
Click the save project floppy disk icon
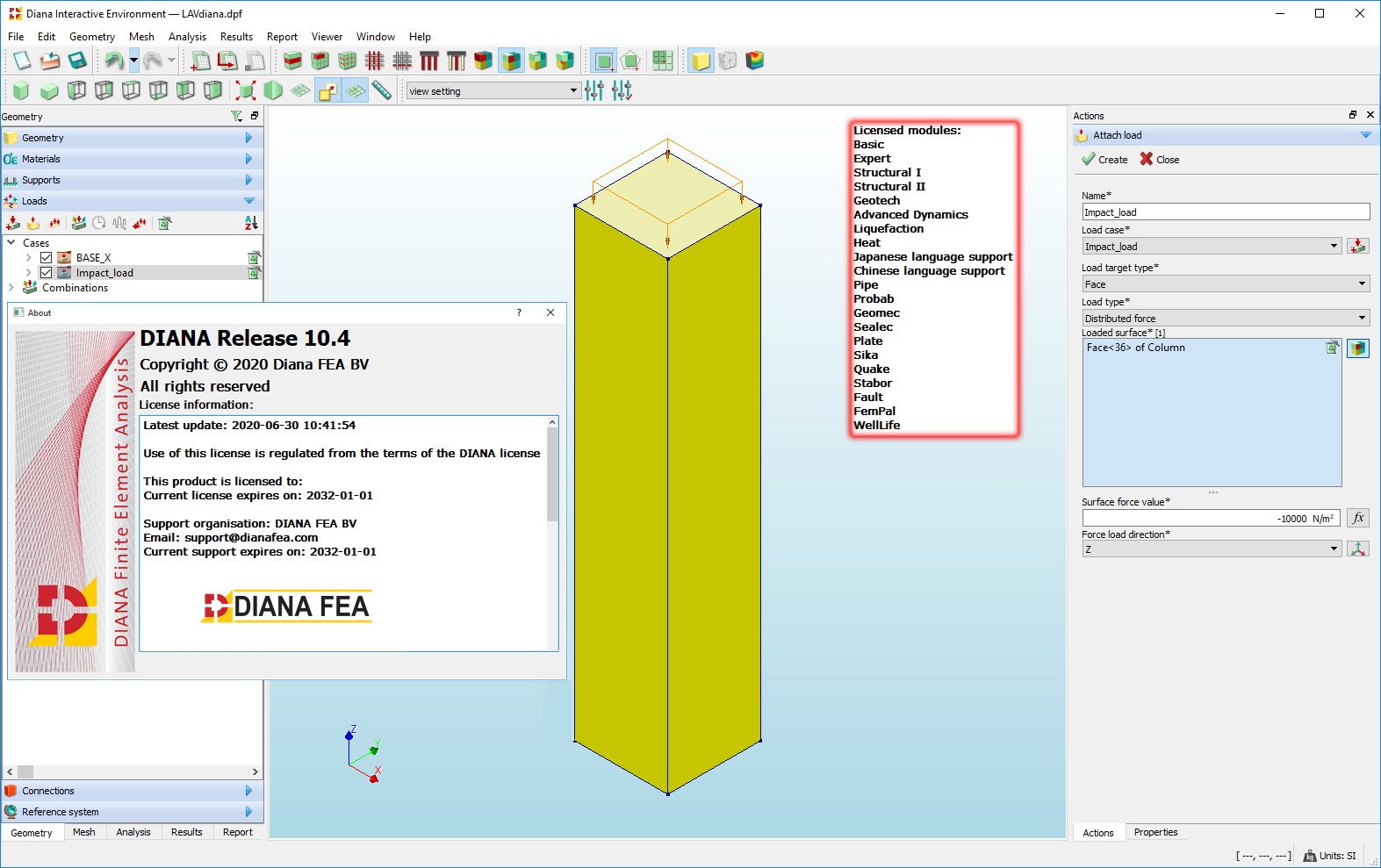click(x=77, y=61)
